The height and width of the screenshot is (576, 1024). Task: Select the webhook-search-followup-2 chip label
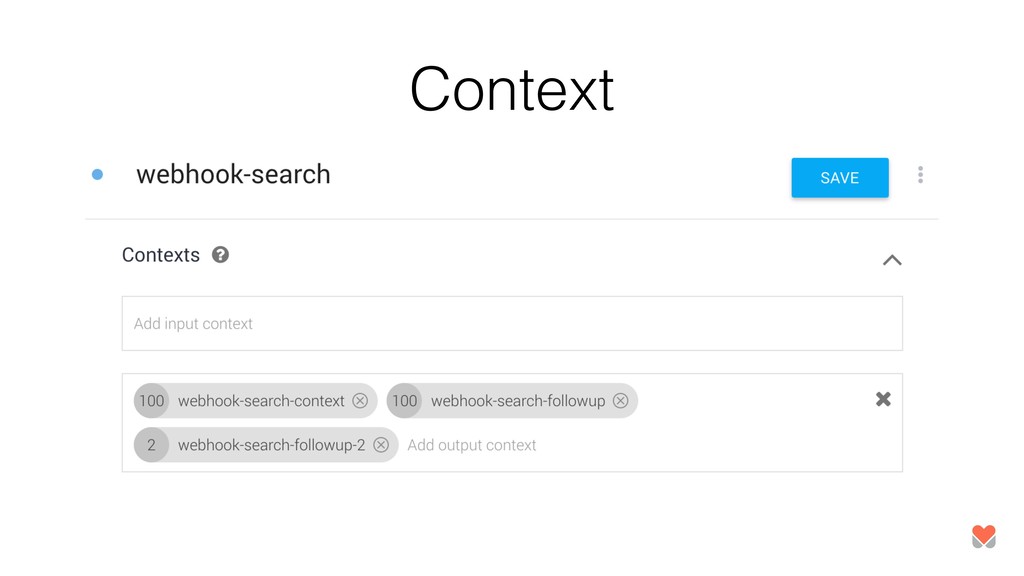272,445
